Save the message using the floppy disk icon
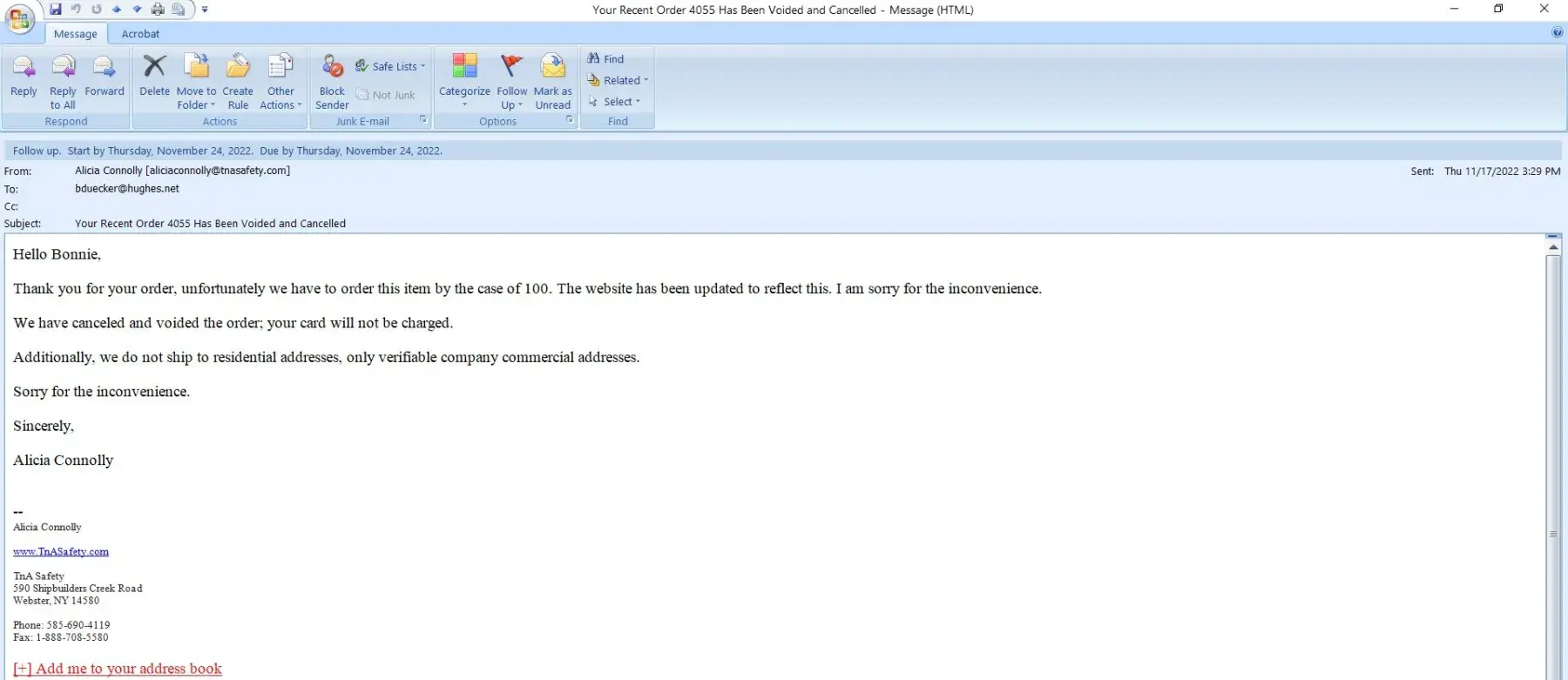Screen dimensions: 1568x680 (x=56, y=10)
